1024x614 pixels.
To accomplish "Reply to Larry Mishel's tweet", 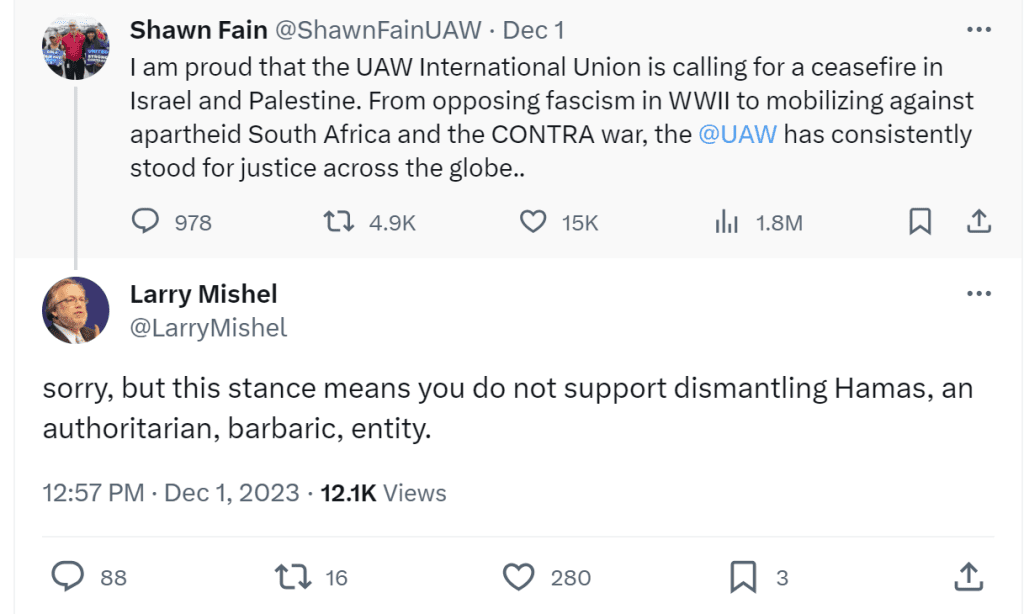I will click(x=67, y=576).
